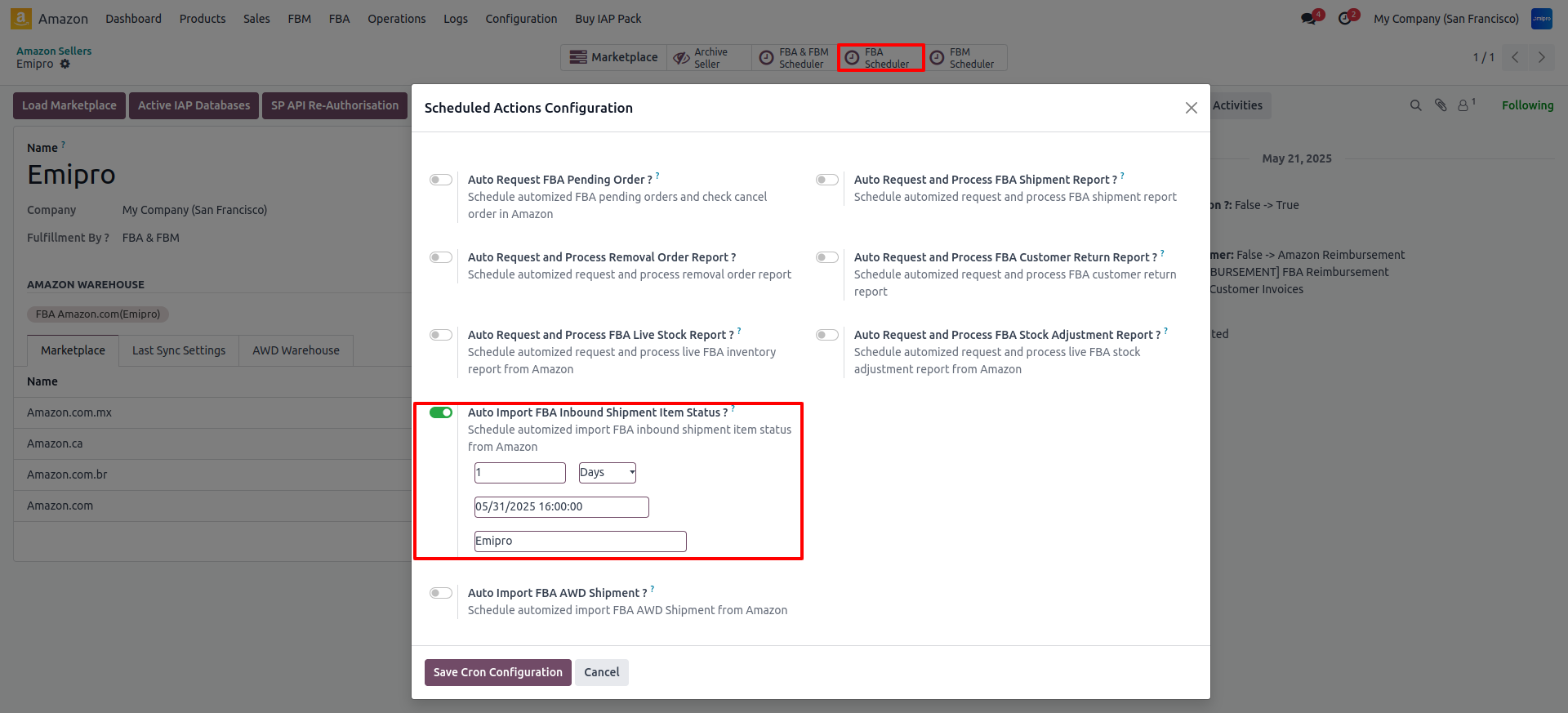Open the Emipro user selection field
The width and height of the screenshot is (1568, 713).
pos(580,541)
